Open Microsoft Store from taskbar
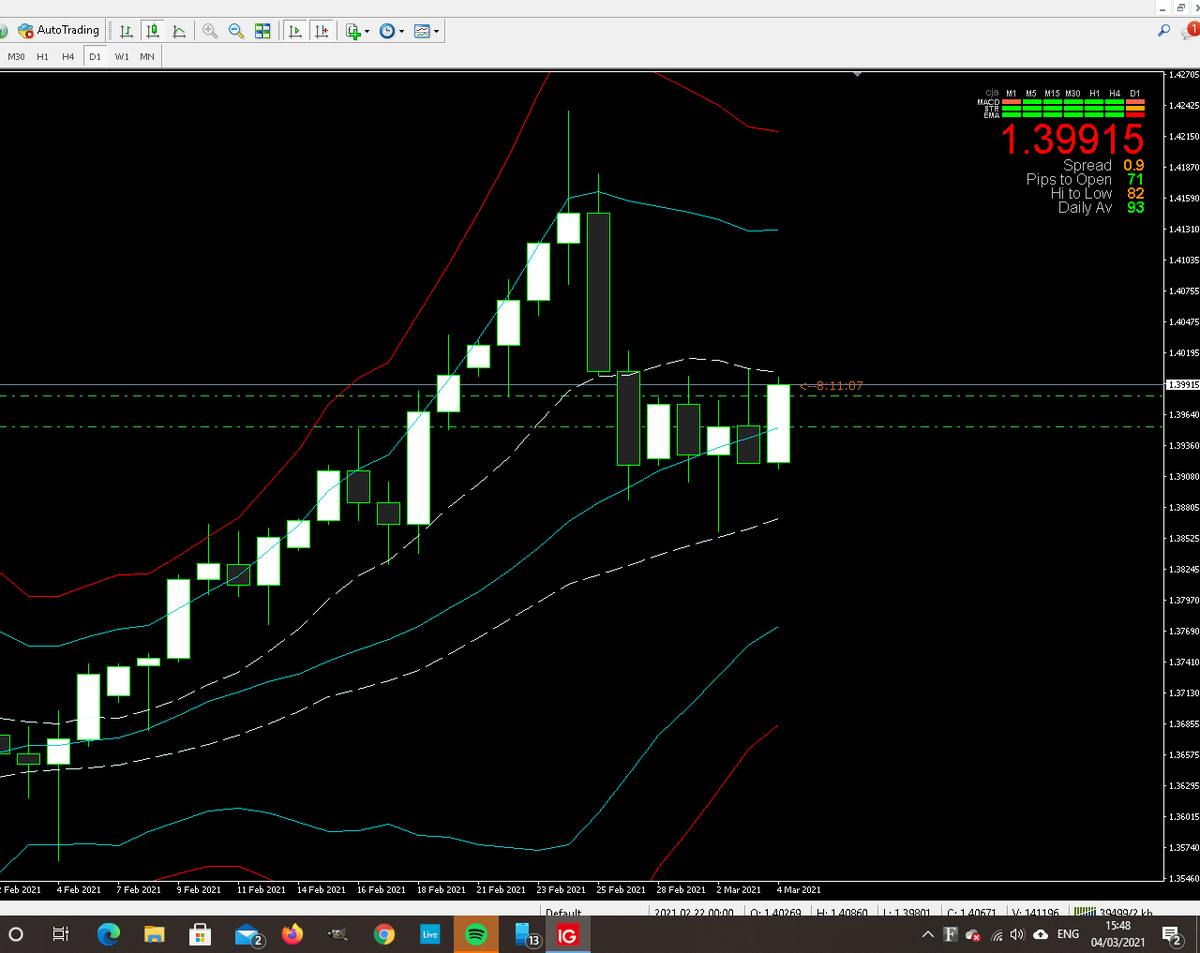This screenshot has width=1200, height=953. (x=200, y=935)
